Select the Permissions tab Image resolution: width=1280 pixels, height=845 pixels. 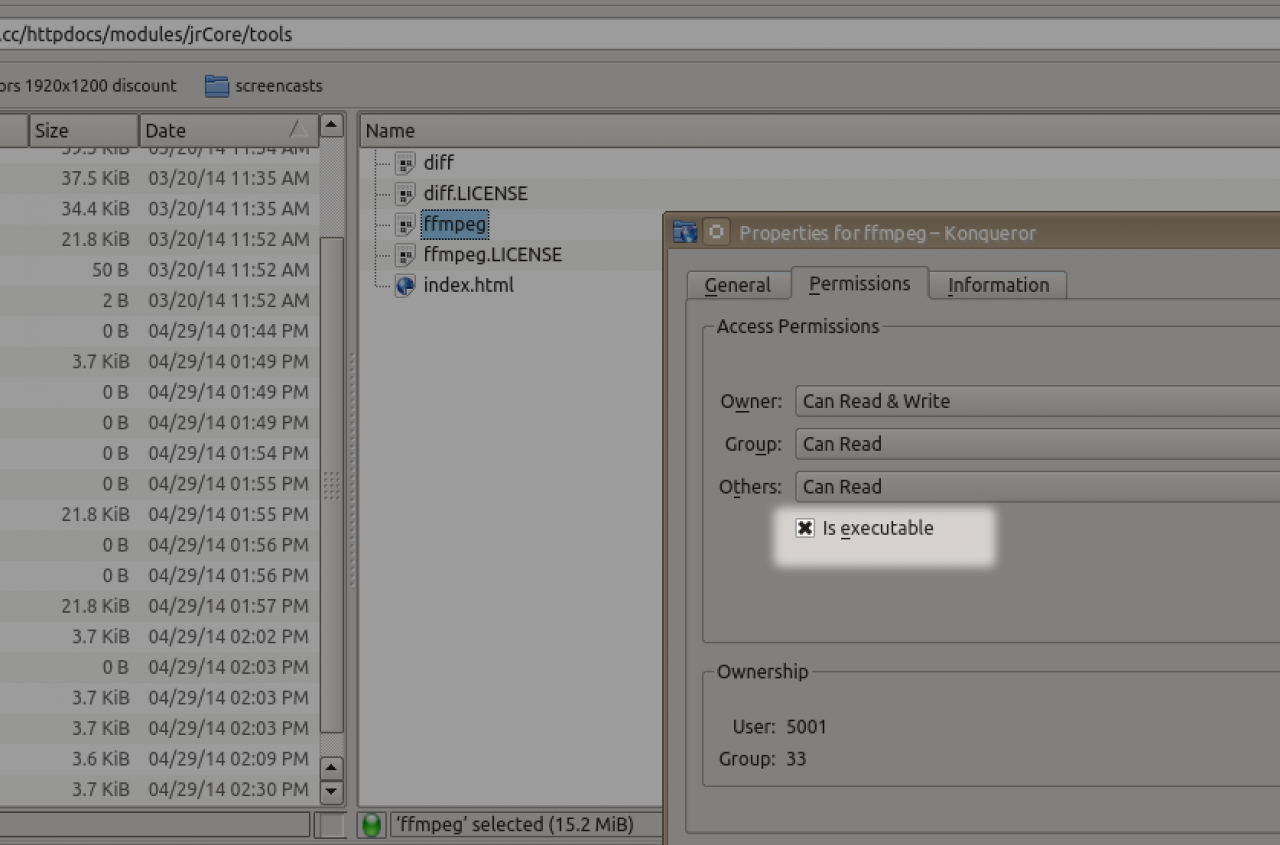(x=859, y=284)
